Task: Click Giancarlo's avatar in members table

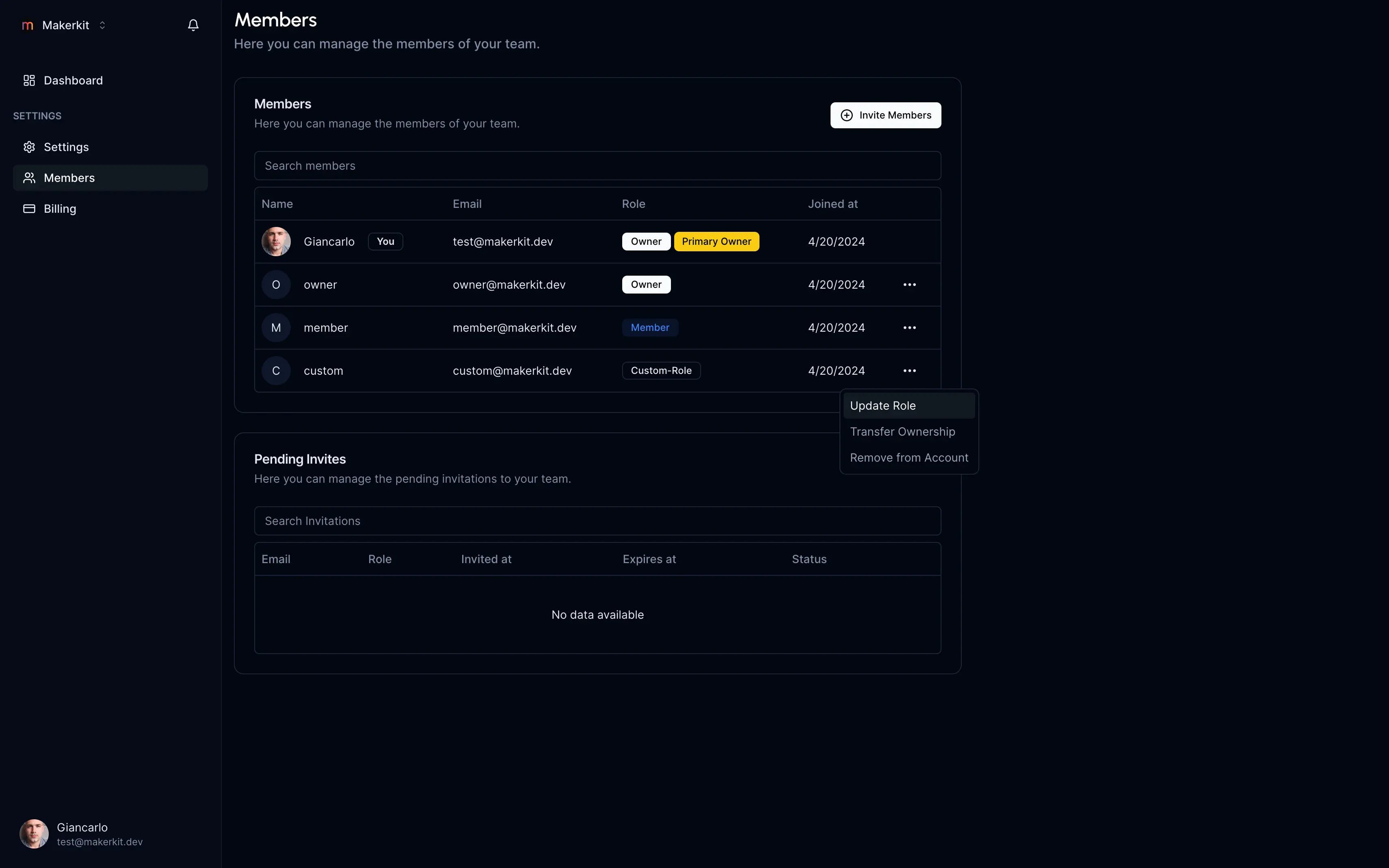Action: pyautogui.click(x=276, y=242)
